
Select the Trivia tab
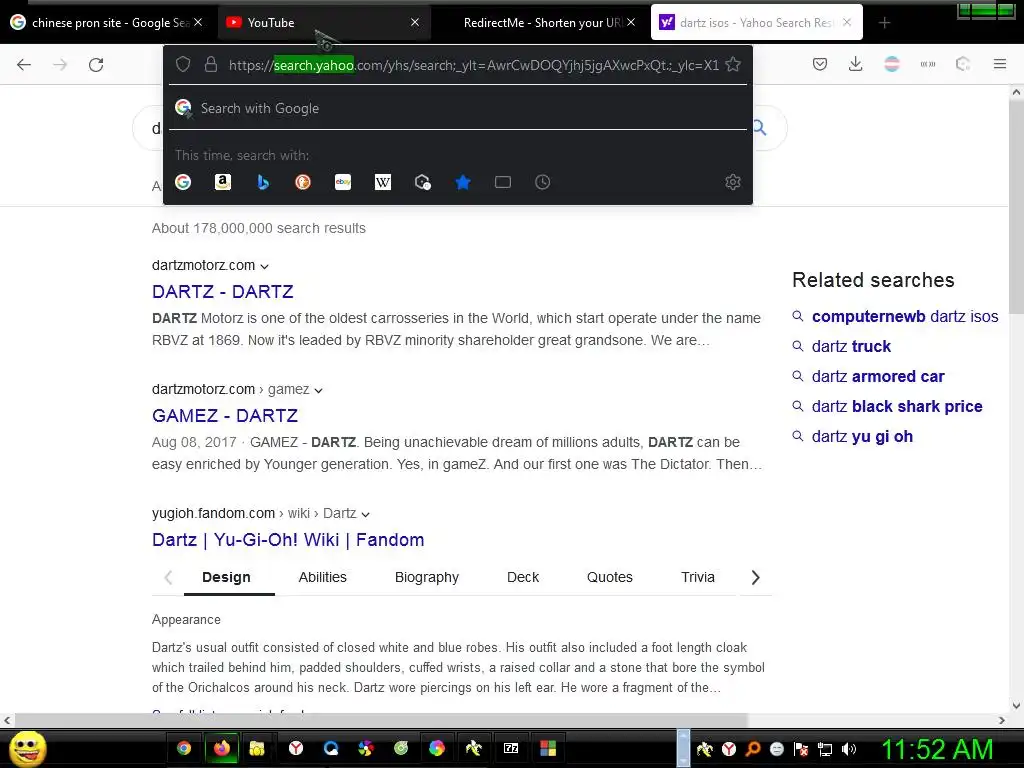coord(697,577)
